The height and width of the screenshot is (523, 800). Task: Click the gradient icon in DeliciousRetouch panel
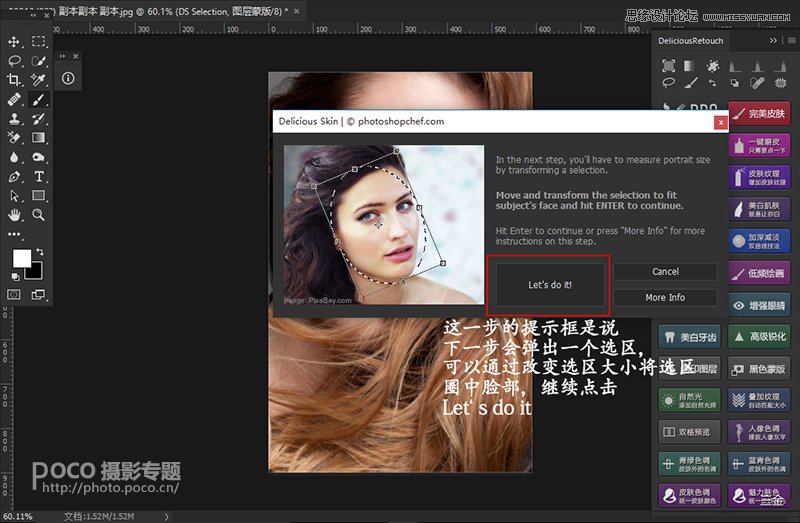689,65
